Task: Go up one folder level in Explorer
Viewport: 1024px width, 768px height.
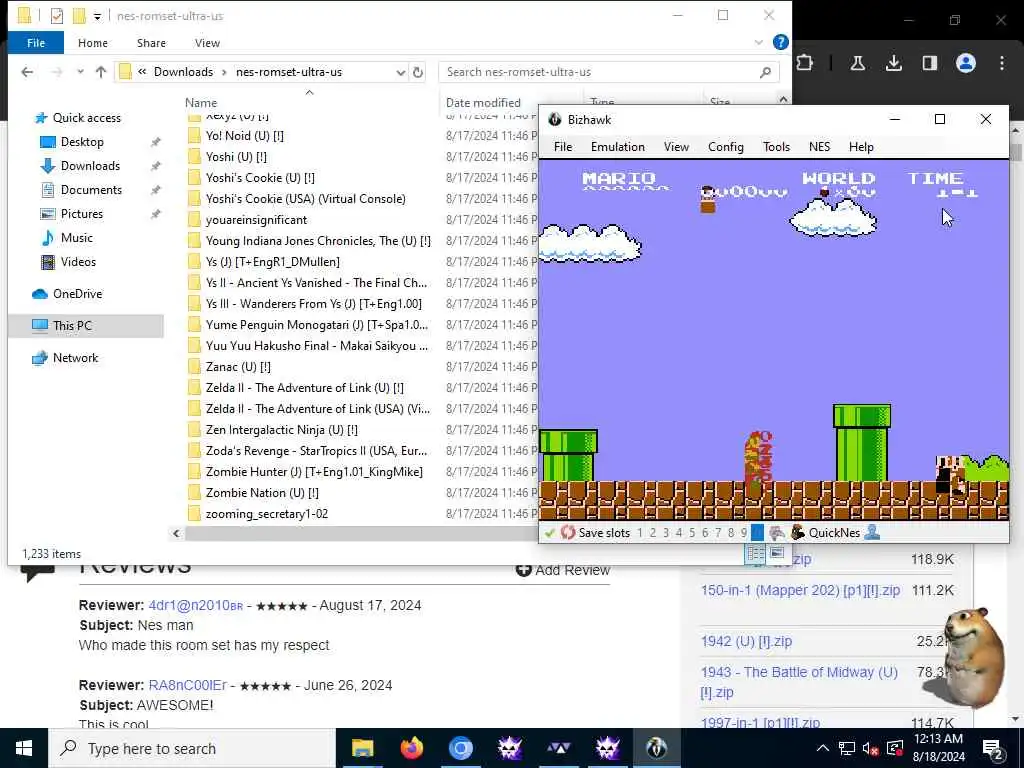Action: pos(101,72)
